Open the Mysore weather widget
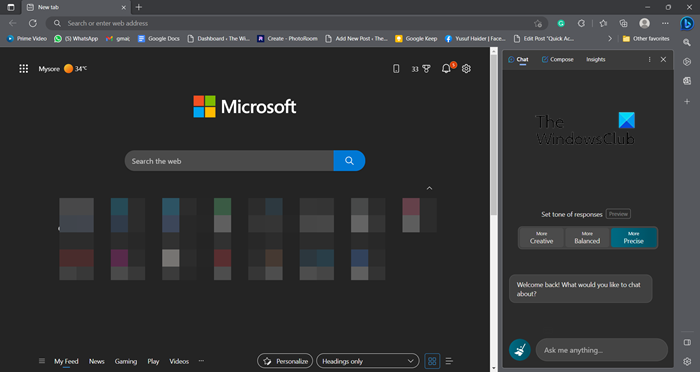Image resolution: width=700 pixels, height=372 pixels. click(62, 69)
